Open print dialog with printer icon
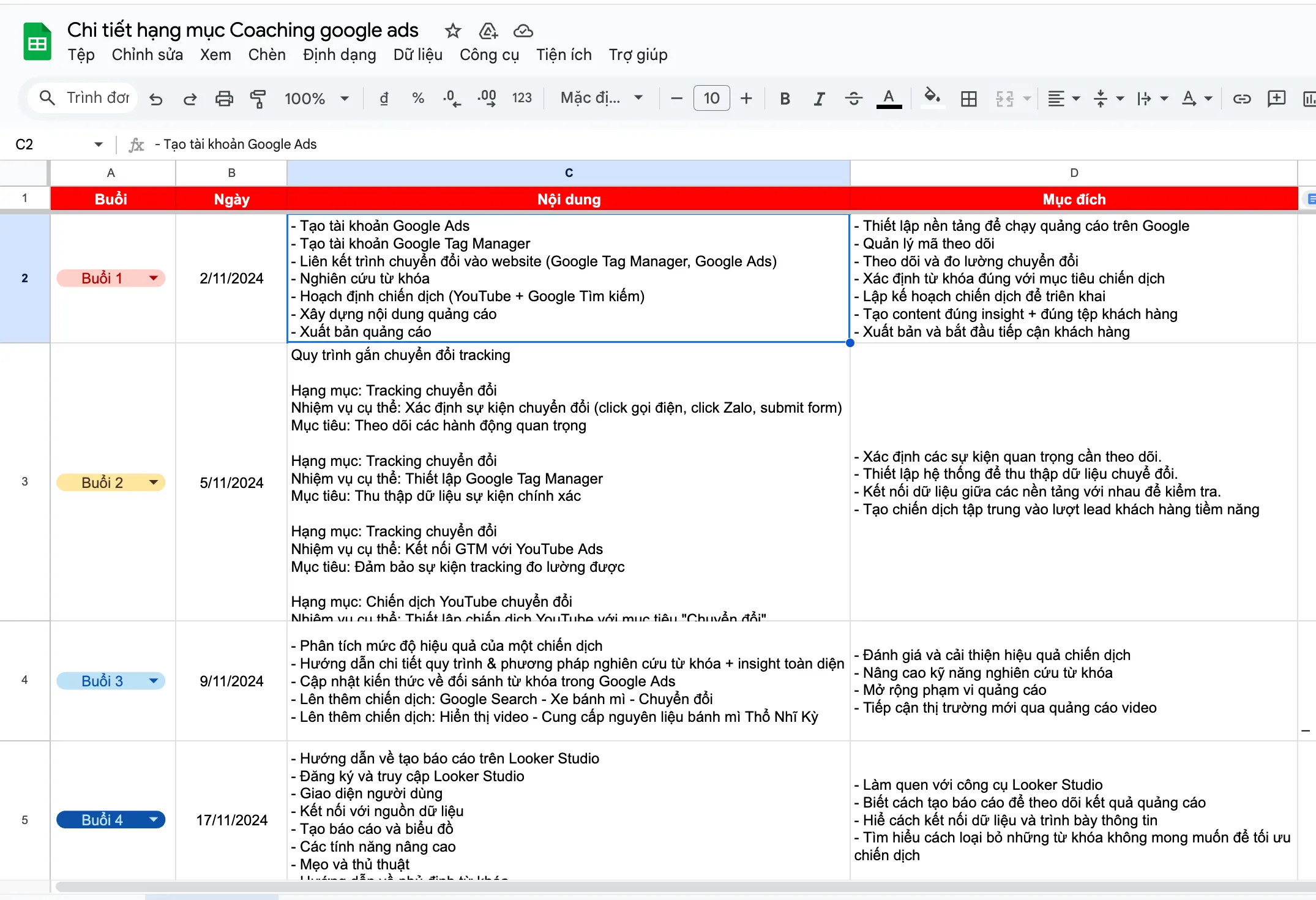The width and height of the screenshot is (1316, 900). point(224,98)
